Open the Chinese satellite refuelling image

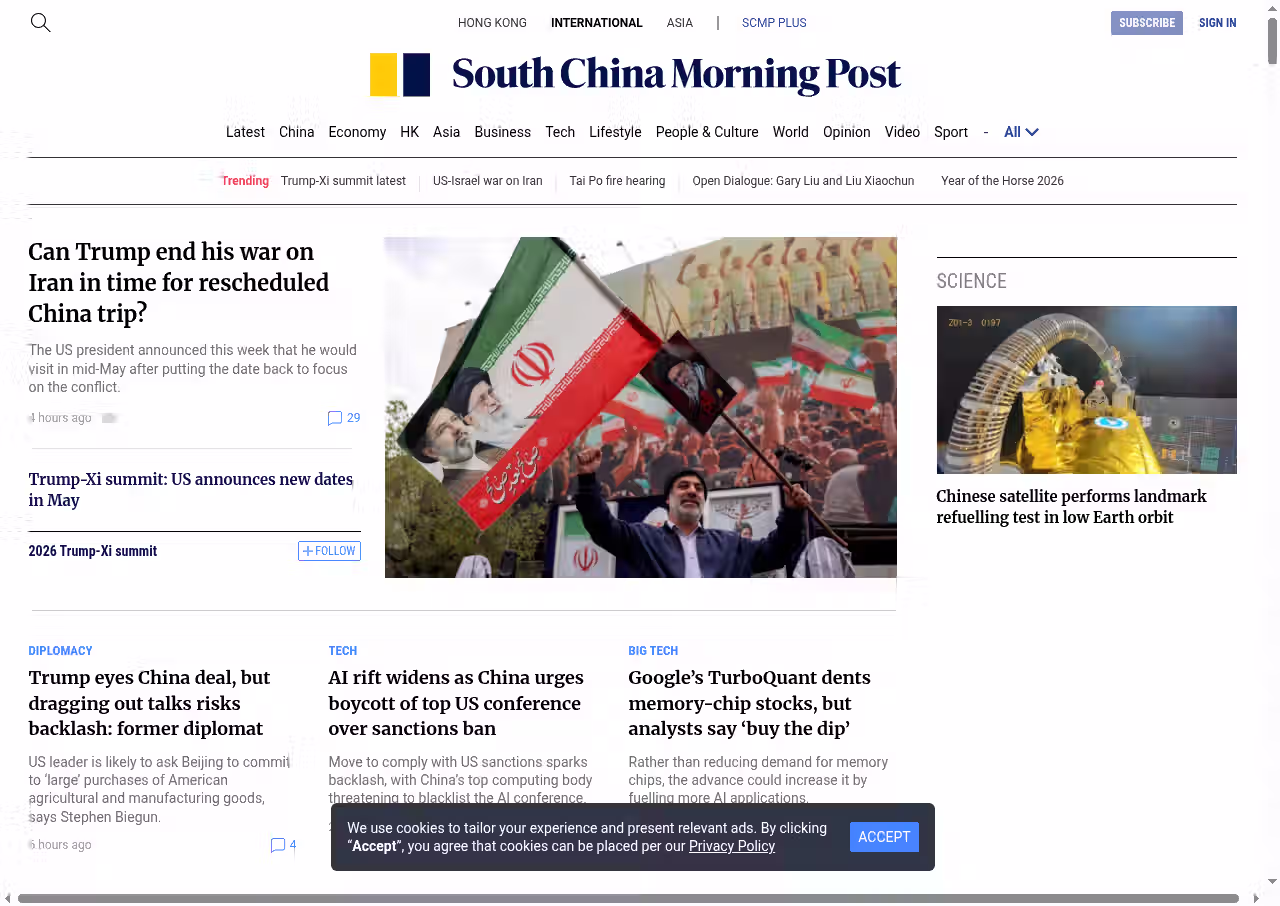point(1086,390)
